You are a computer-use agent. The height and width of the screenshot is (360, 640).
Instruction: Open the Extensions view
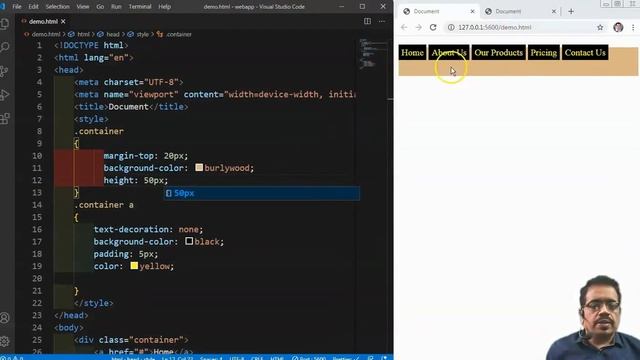(5, 119)
